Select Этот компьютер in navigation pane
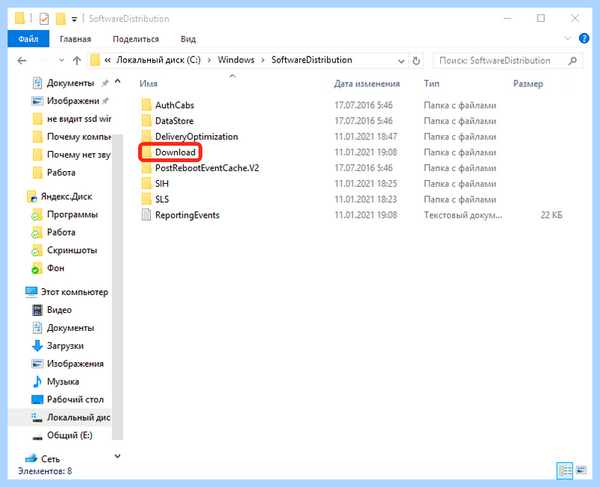 pyautogui.click(x=74, y=292)
